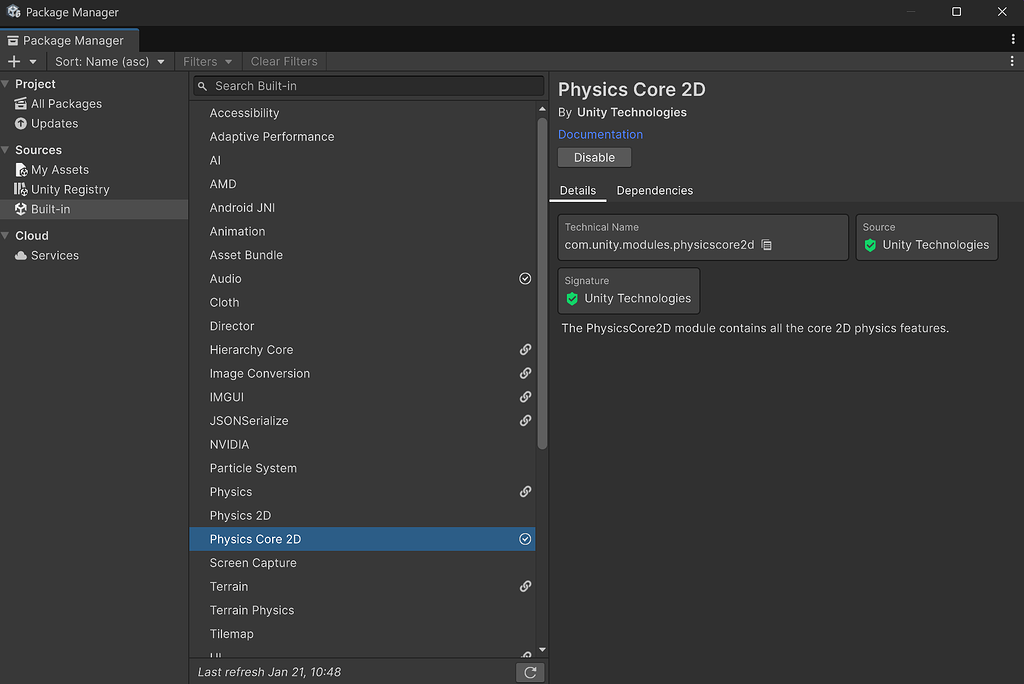Viewport: 1024px width, 684px height.
Task: Click the Unity Package Manager title icon
Action: point(13,12)
